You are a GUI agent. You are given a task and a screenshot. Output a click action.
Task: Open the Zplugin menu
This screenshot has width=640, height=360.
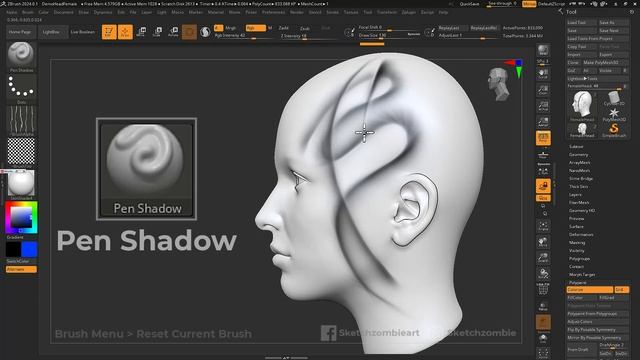pyautogui.click(x=408, y=12)
